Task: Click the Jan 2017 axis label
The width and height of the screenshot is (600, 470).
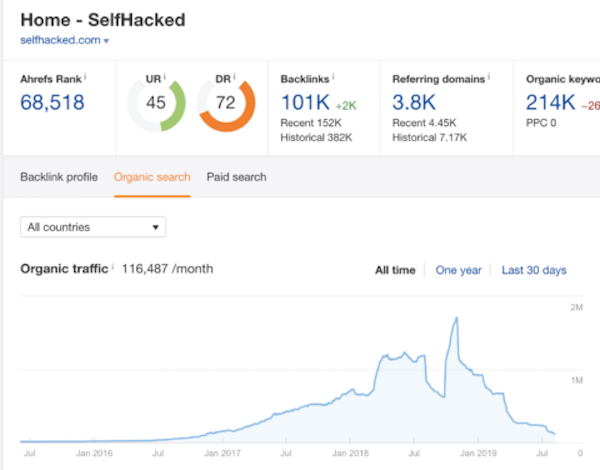Action: [x=222, y=453]
